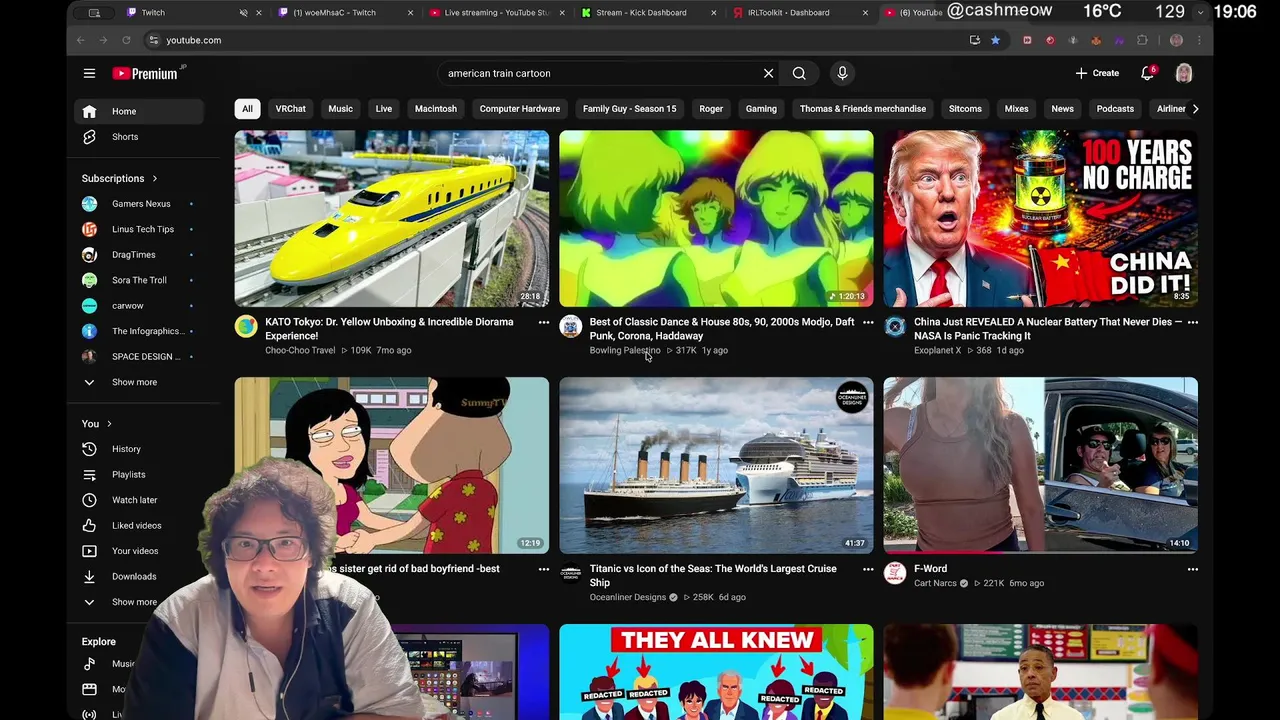Start voice search with microphone icon
The width and height of the screenshot is (1280, 720).
(842, 73)
